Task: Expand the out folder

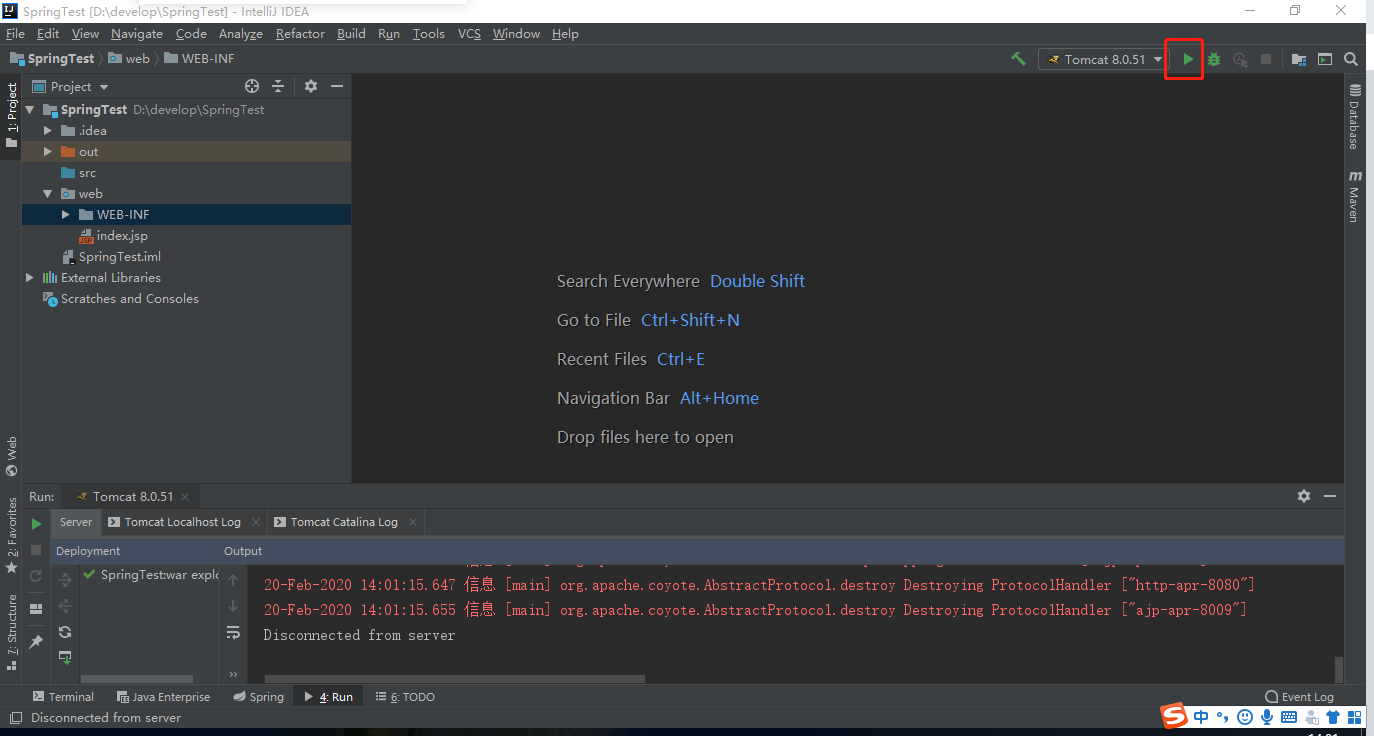Action: pos(48,152)
